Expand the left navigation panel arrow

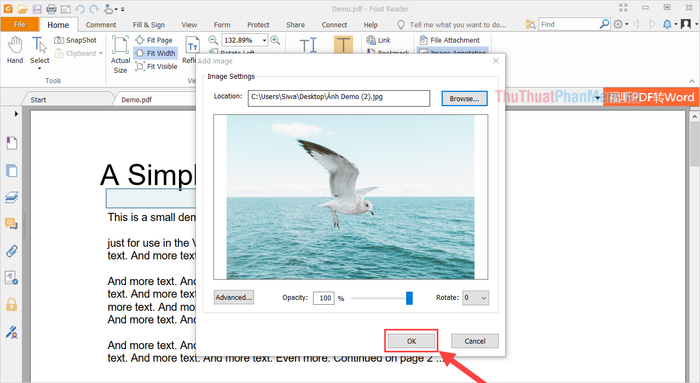point(16,114)
